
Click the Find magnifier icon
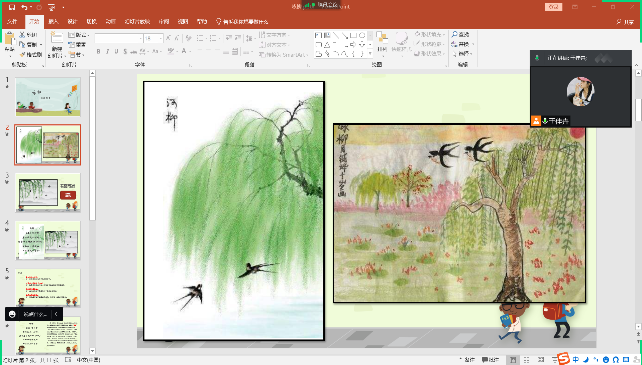(x=454, y=35)
